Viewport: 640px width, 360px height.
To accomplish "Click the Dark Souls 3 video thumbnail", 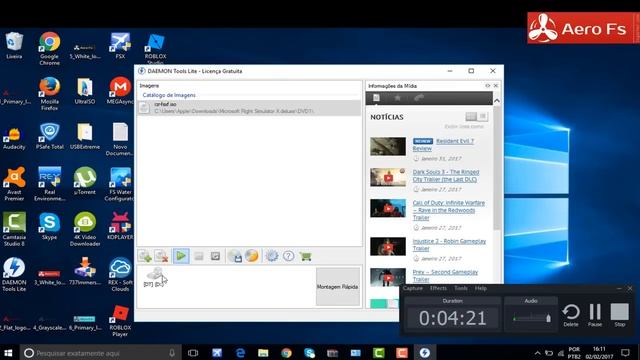I will 388,177.
